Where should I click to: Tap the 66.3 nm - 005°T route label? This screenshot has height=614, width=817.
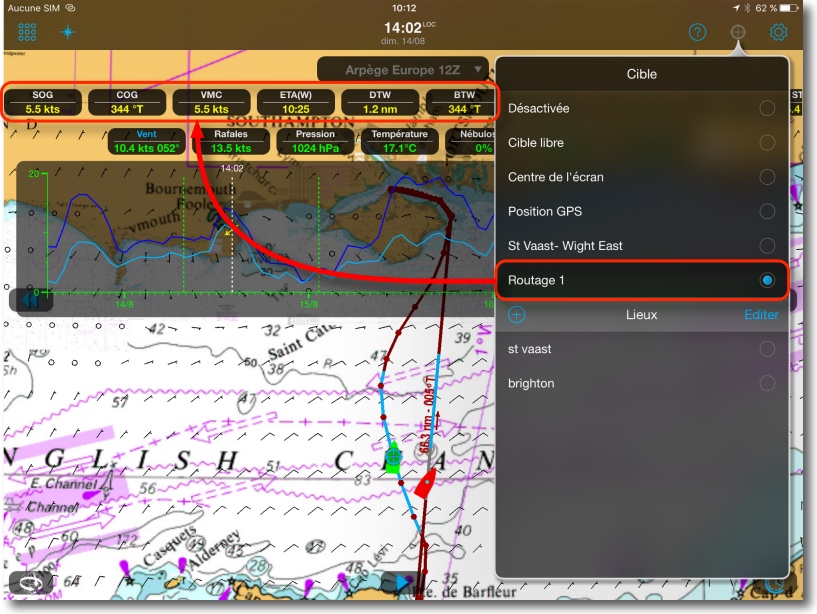coord(427,414)
